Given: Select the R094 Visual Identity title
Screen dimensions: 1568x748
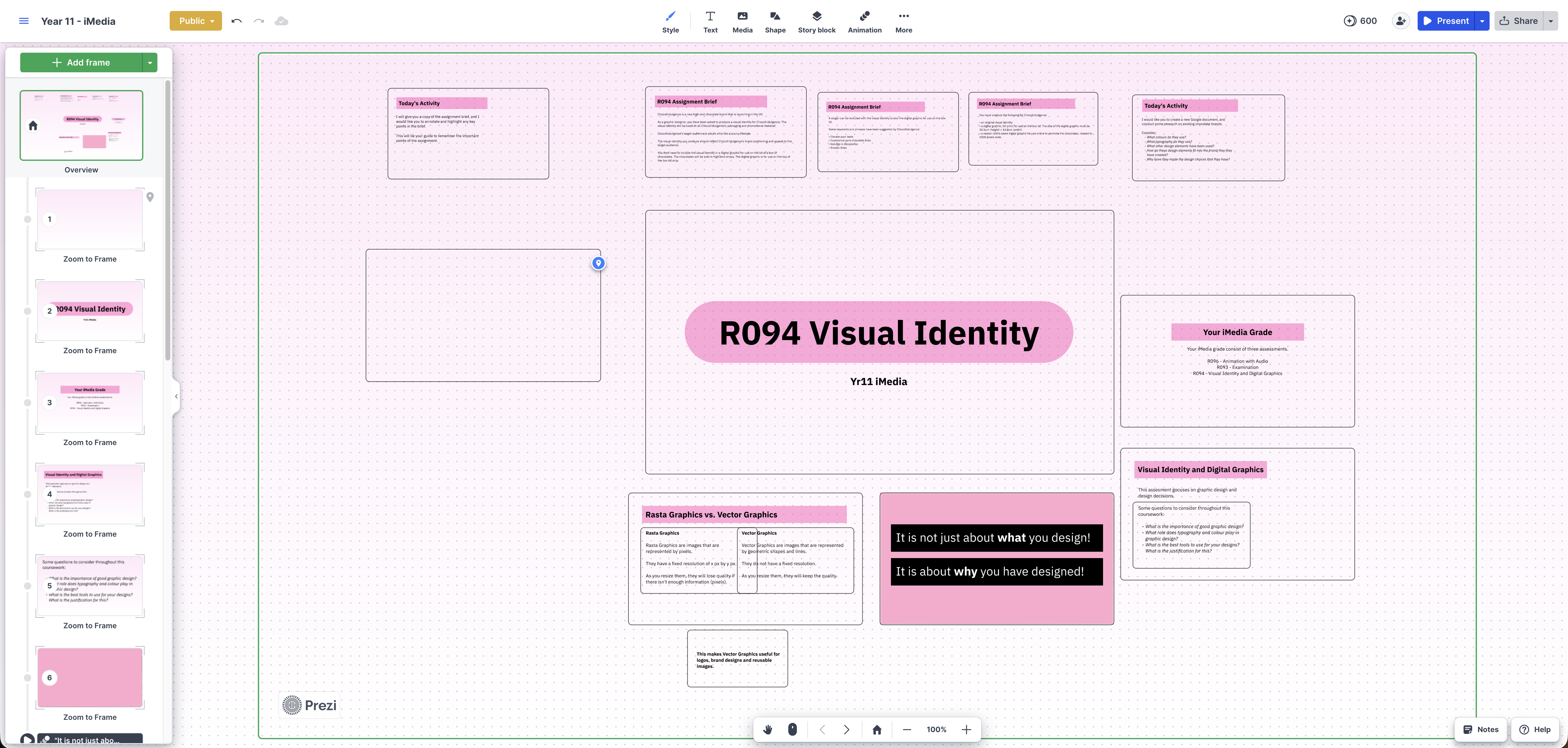Looking at the screenshot, I should tap(878, 332).
